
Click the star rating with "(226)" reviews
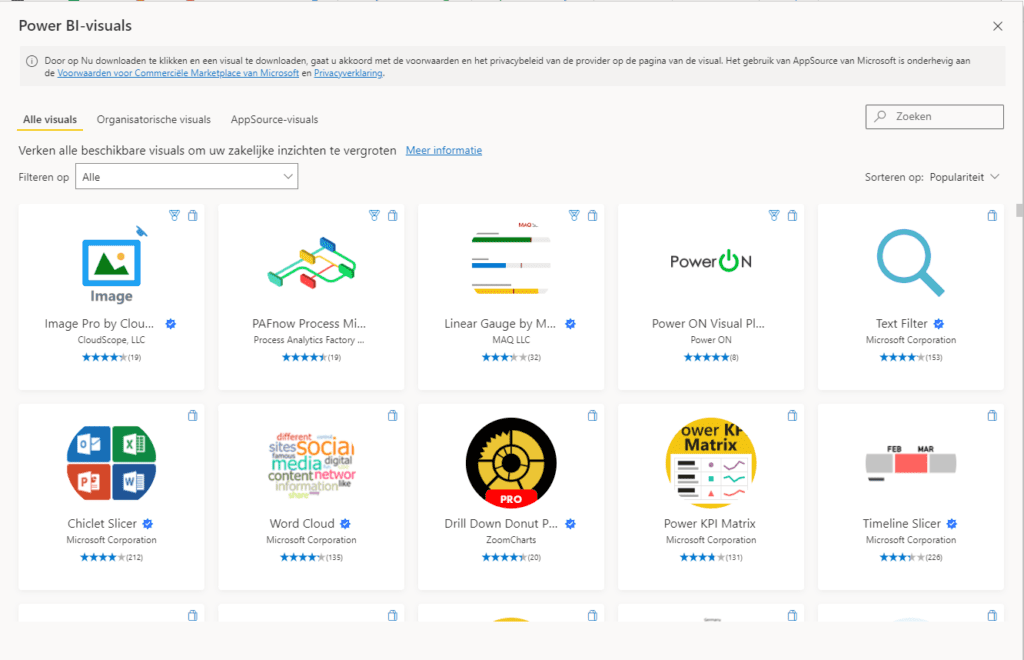click(911, 557)
